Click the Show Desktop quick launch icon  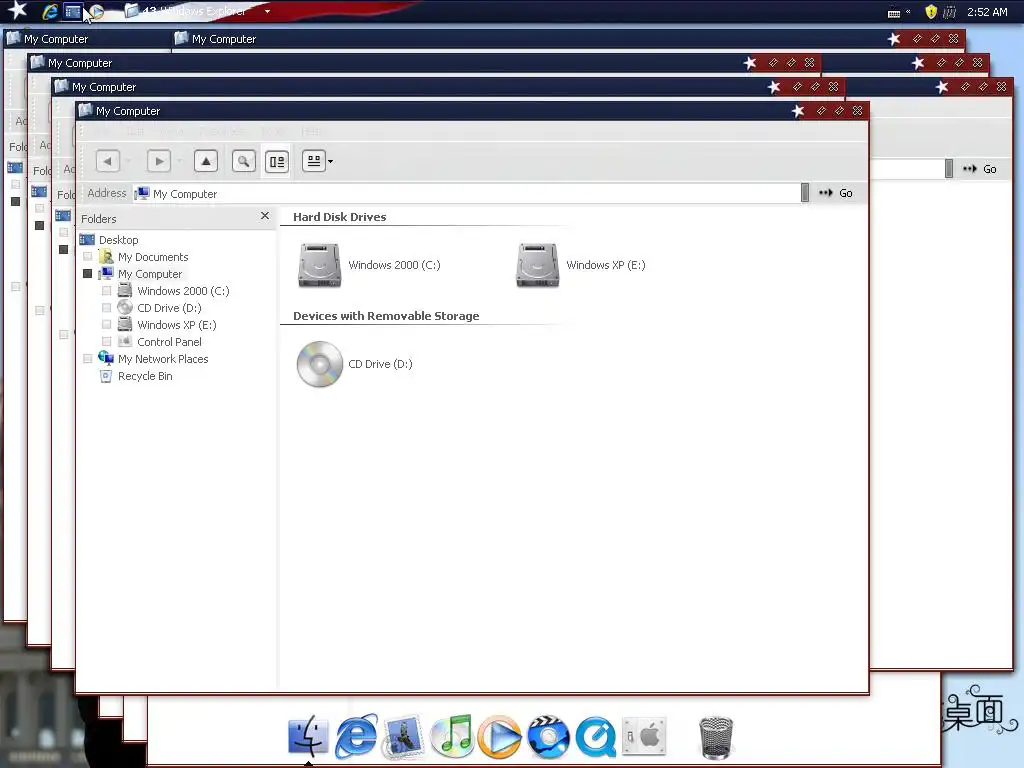pyautogui.click(x=72, y=11)
